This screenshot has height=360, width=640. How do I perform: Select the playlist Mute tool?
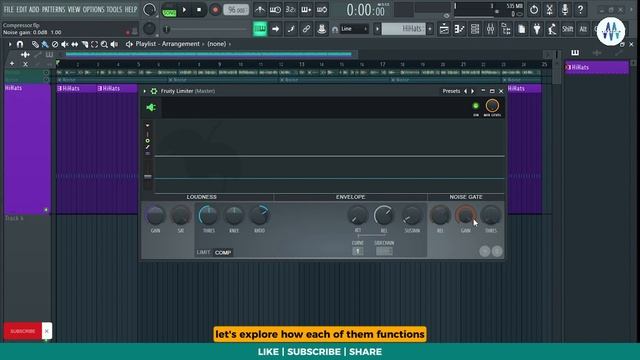pyautogui.click(x=64, y=44)
